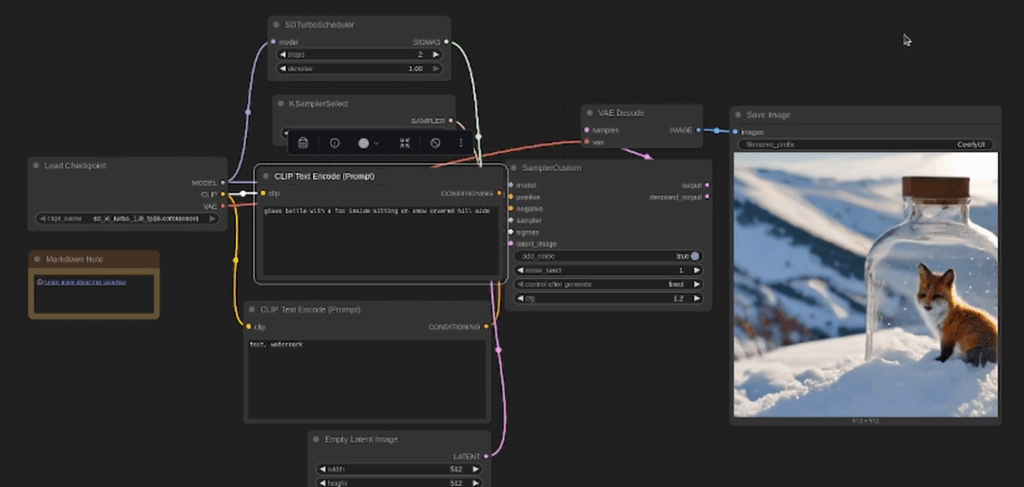Collapse the Load Checkpoint node via its dot
1024x487 pixels.
(35, 166)
